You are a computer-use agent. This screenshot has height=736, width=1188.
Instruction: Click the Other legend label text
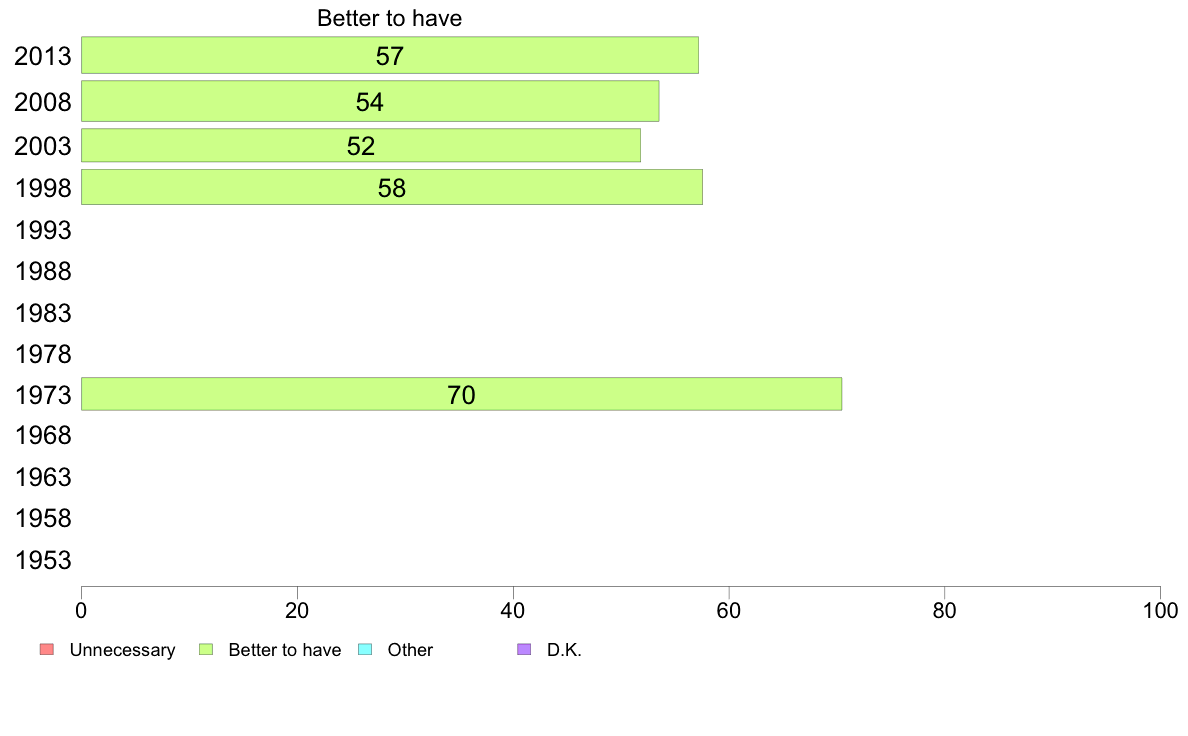point(410,650)
